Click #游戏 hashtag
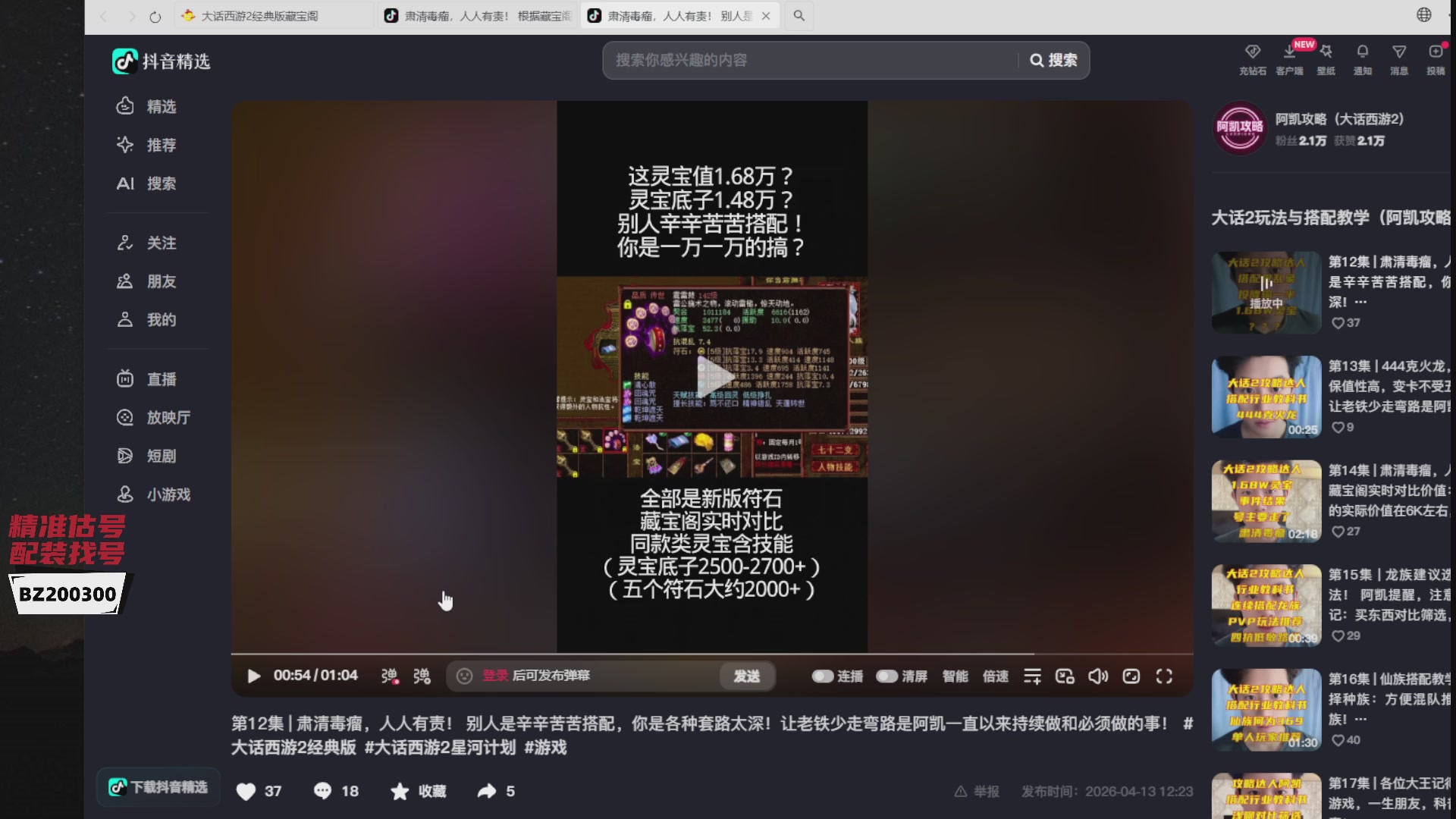 (545, 747)
